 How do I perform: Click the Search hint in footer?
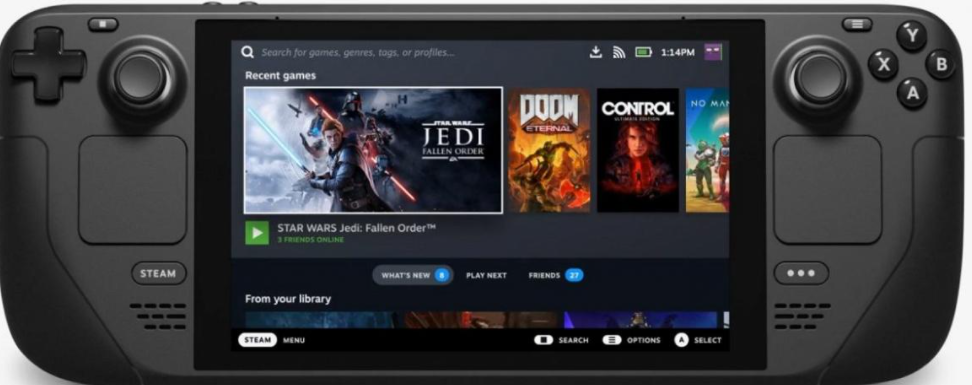click(562, 340)
